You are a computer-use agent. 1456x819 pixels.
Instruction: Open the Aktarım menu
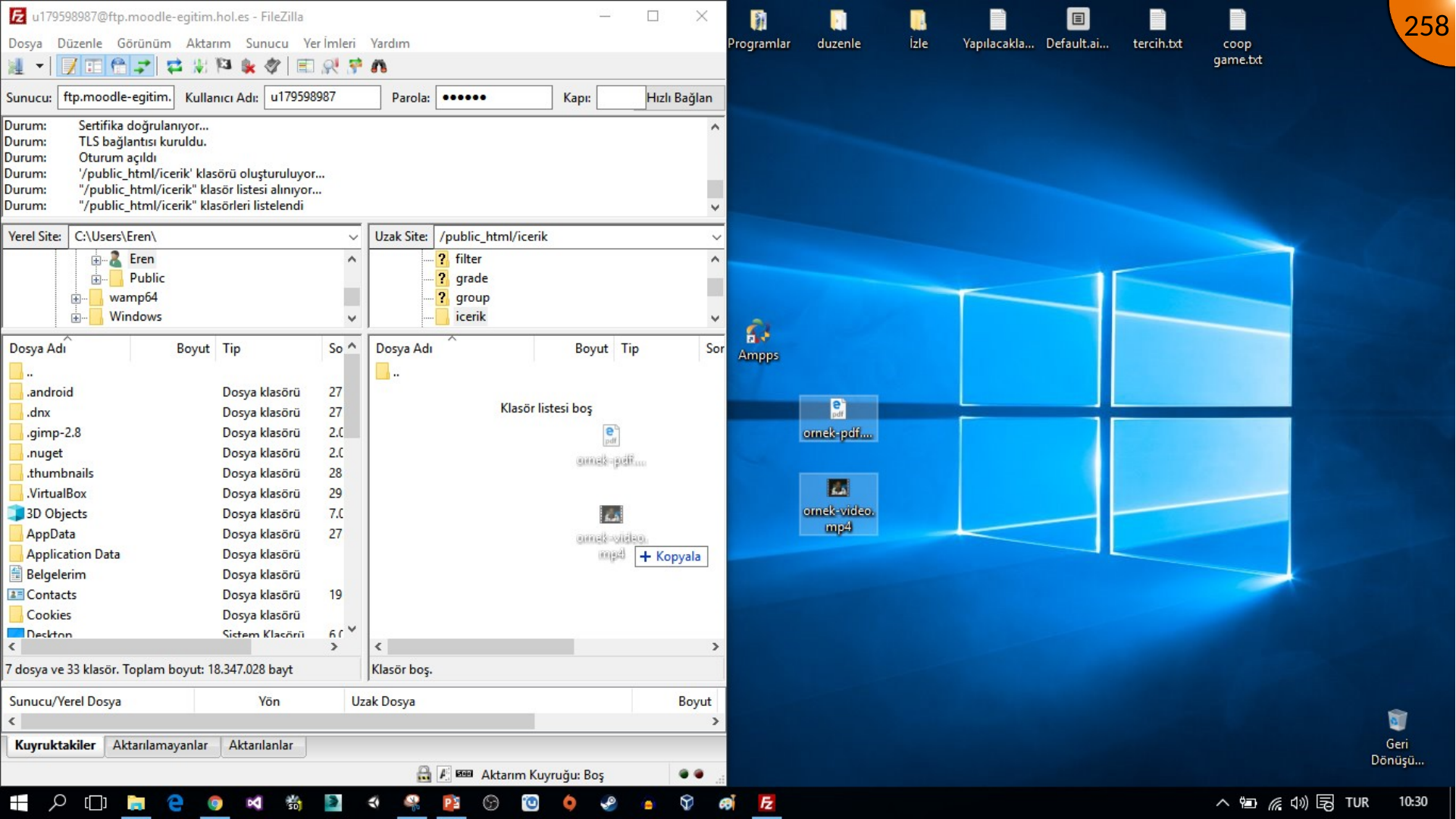click(x=208, y=43)
